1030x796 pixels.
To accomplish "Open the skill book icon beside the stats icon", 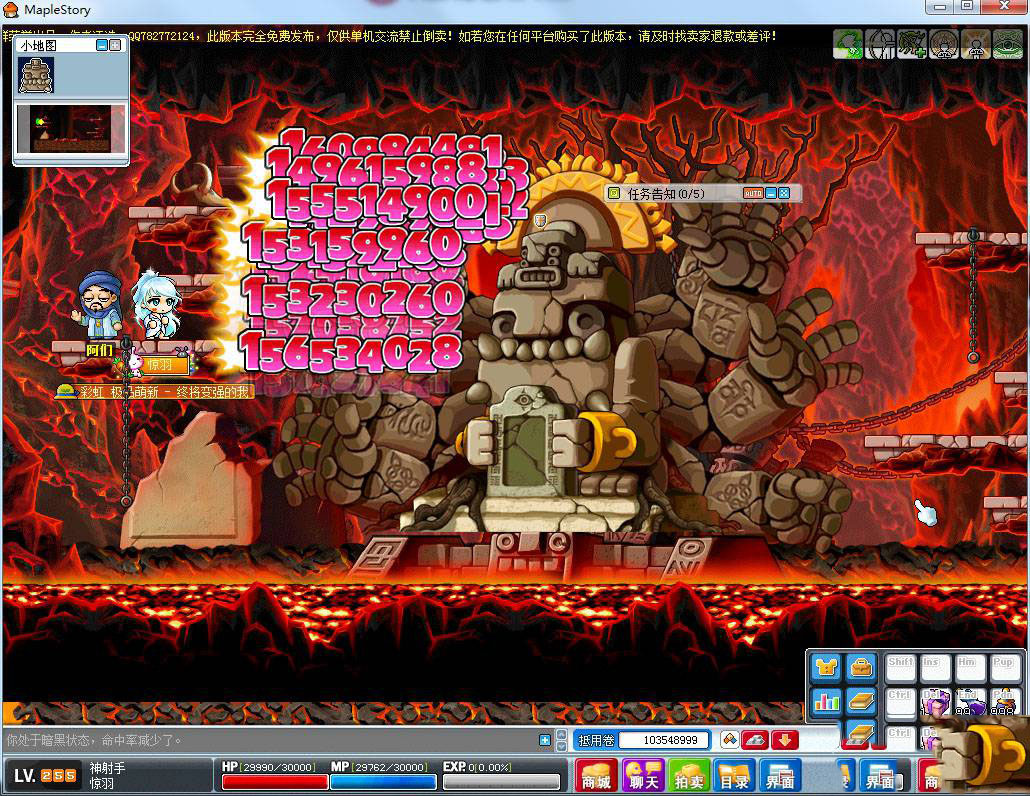I will pos(861,701).
